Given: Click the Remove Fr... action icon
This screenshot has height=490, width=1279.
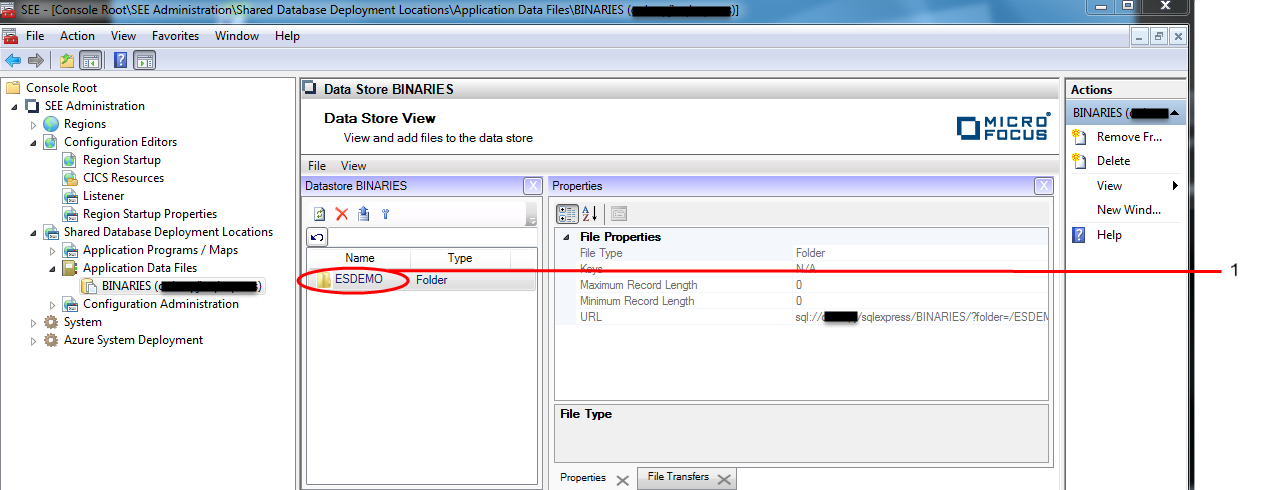Looking at the screenshot, I should 1079,137.
